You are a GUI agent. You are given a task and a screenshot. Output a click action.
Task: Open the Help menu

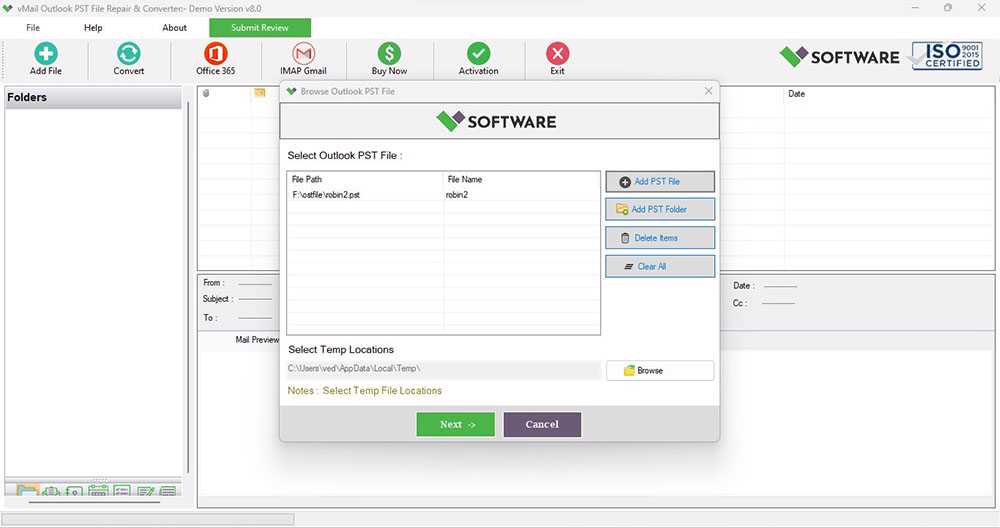coord(93,27)
